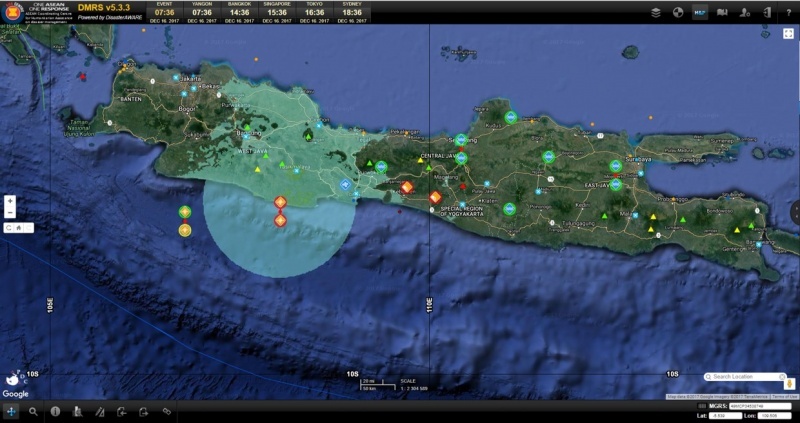Zoom in with the plus button

tap(10, 201)
